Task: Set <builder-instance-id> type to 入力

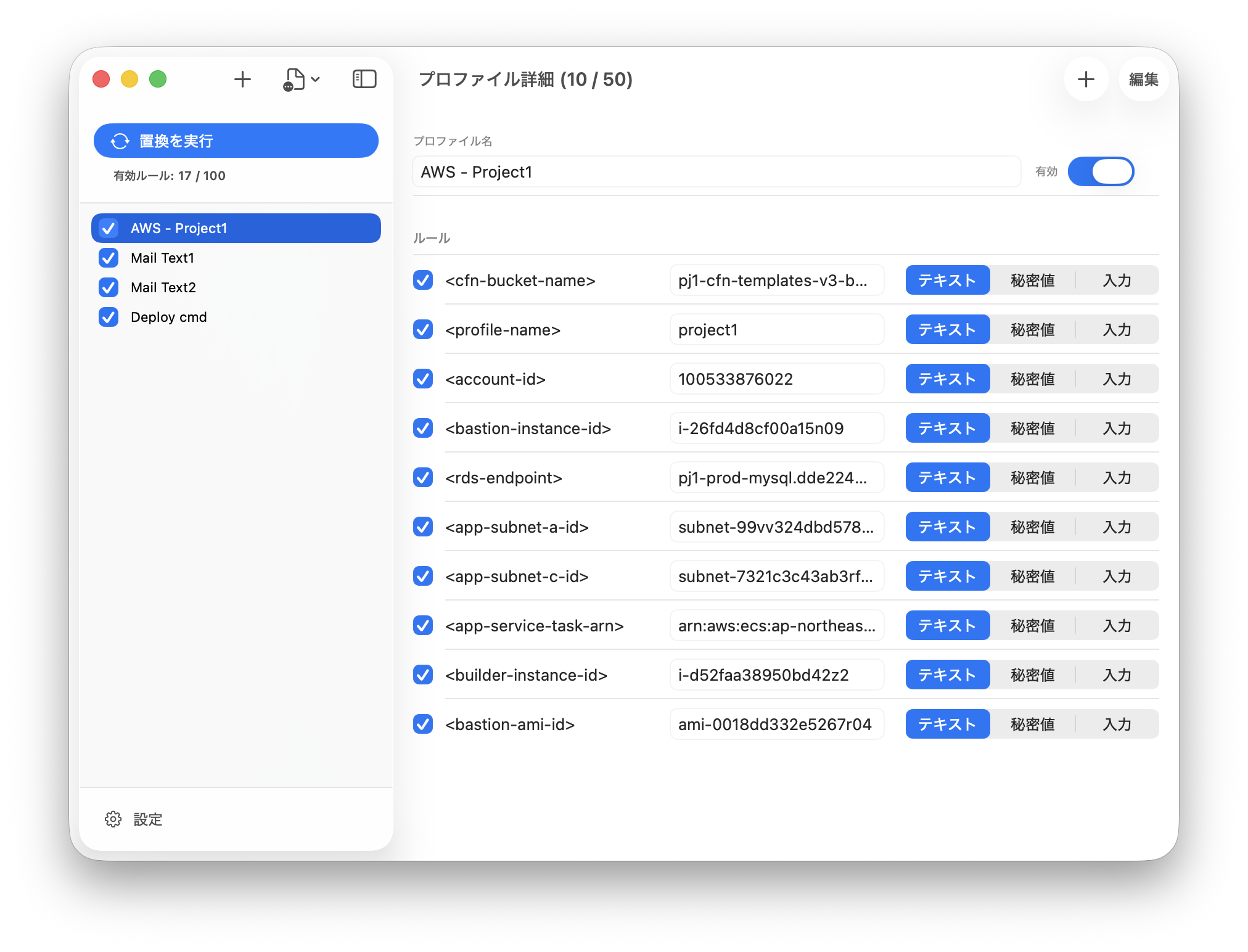Action: pyautogui.click(x=1117, y=675)
